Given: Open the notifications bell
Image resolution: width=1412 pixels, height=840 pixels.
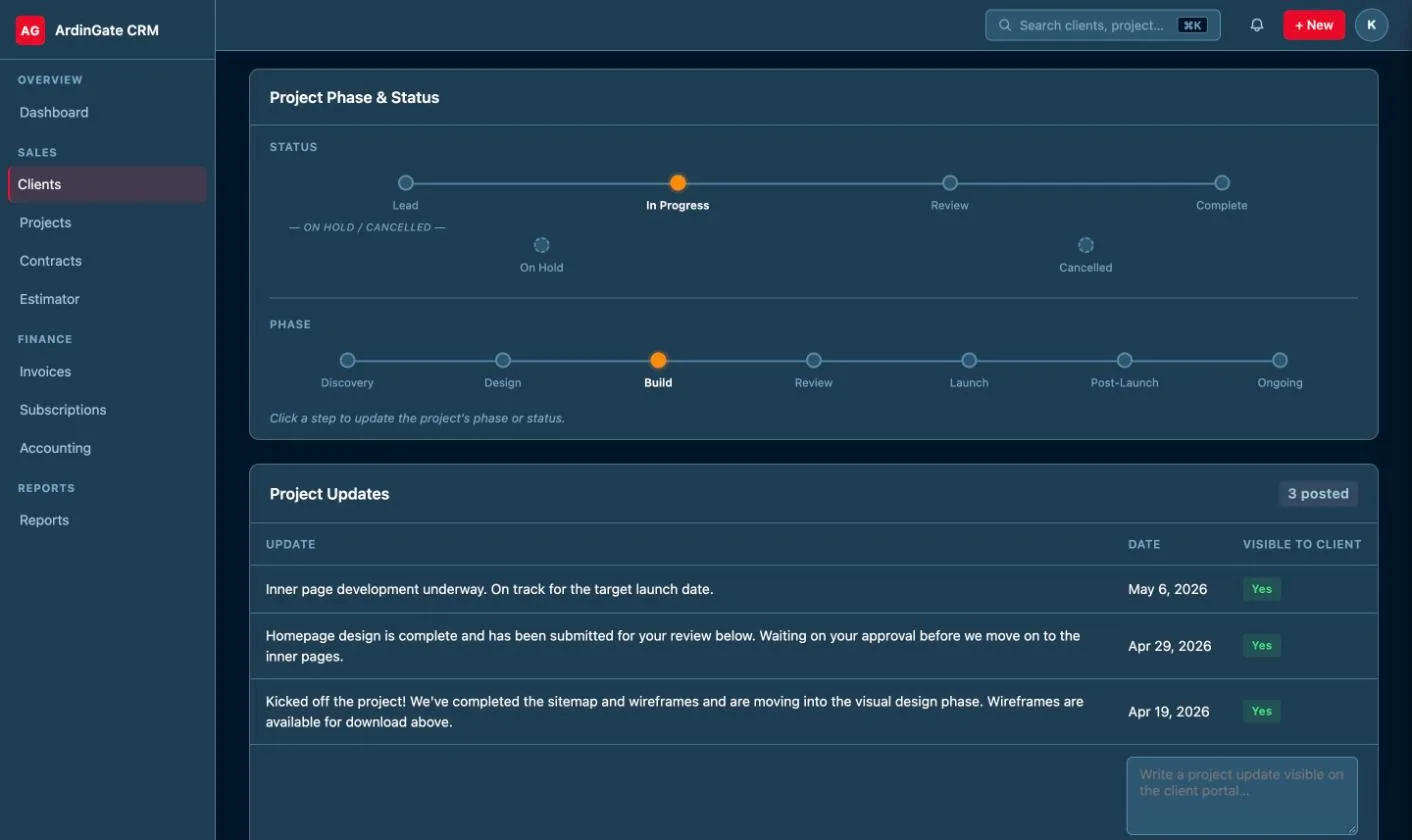Looking at the screenshot, I should pyautogui.click(x=1257, y=25).
